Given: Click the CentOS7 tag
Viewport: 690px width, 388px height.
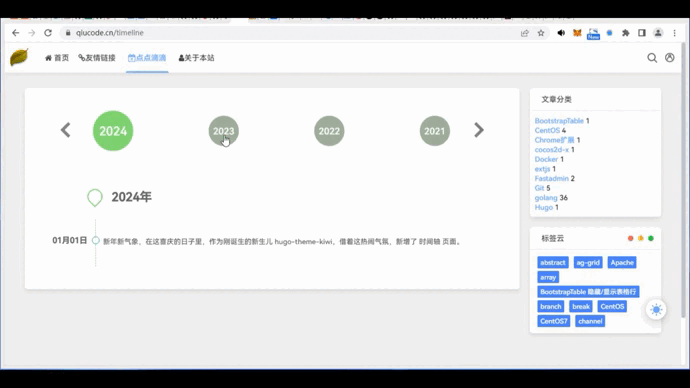Looking at the screenshot, I should (554, 321).
